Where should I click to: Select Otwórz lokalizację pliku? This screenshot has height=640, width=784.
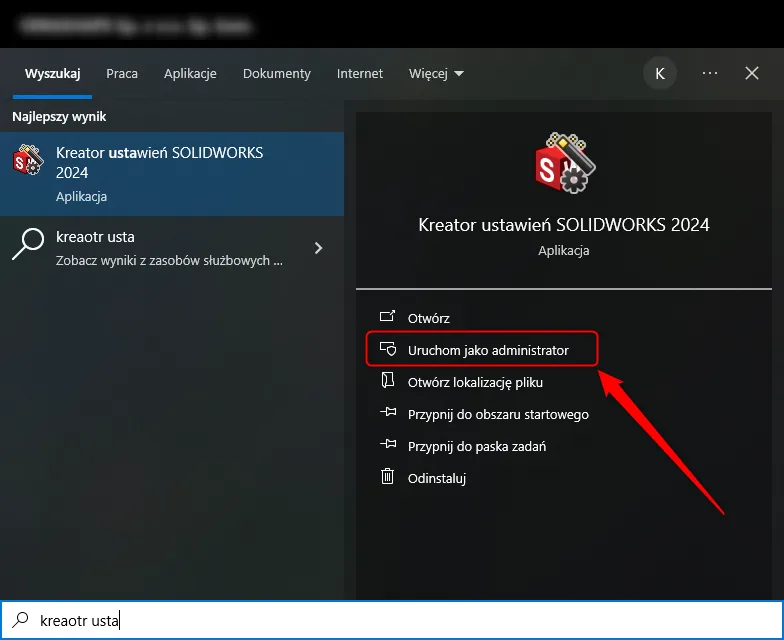coord(475,382)
